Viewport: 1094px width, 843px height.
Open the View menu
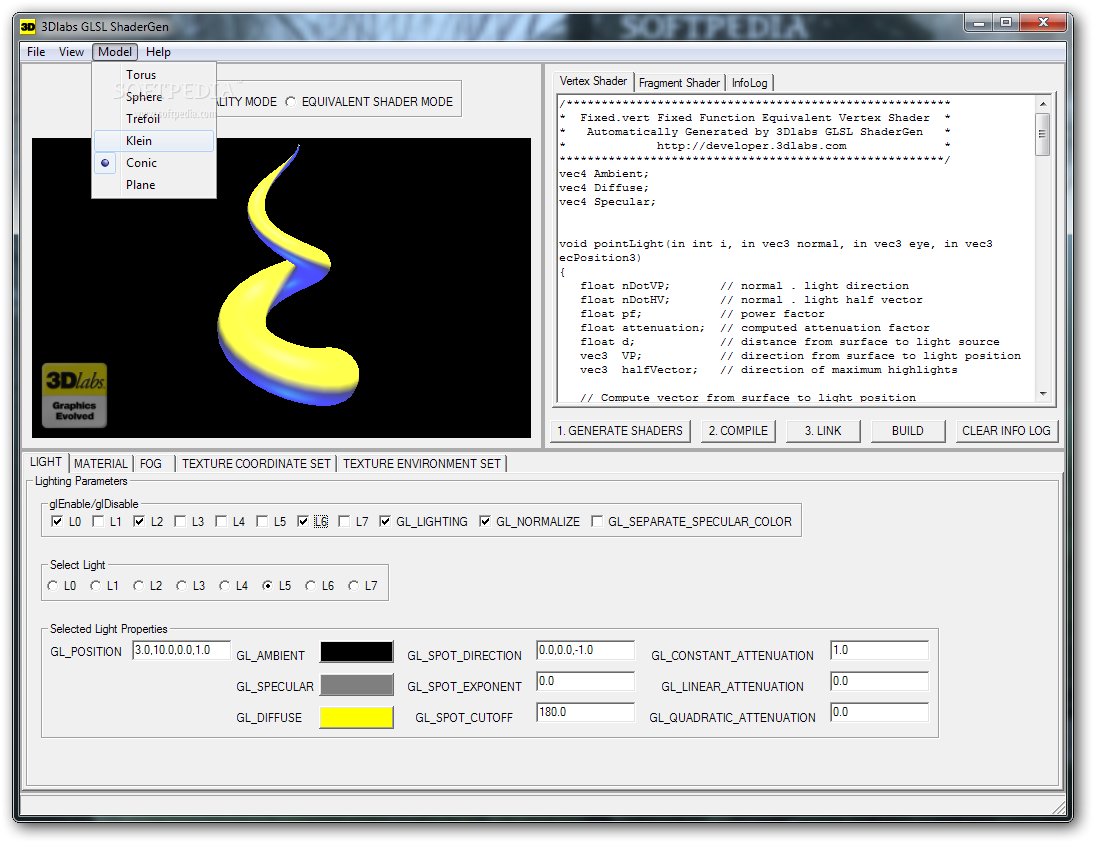71,52
